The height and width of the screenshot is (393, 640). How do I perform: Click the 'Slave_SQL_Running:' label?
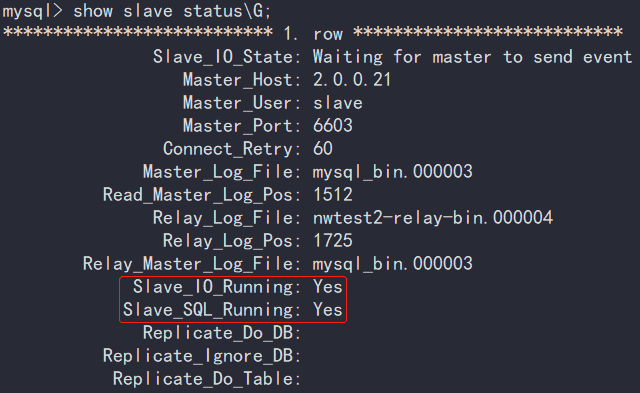(x=212, y=310)
